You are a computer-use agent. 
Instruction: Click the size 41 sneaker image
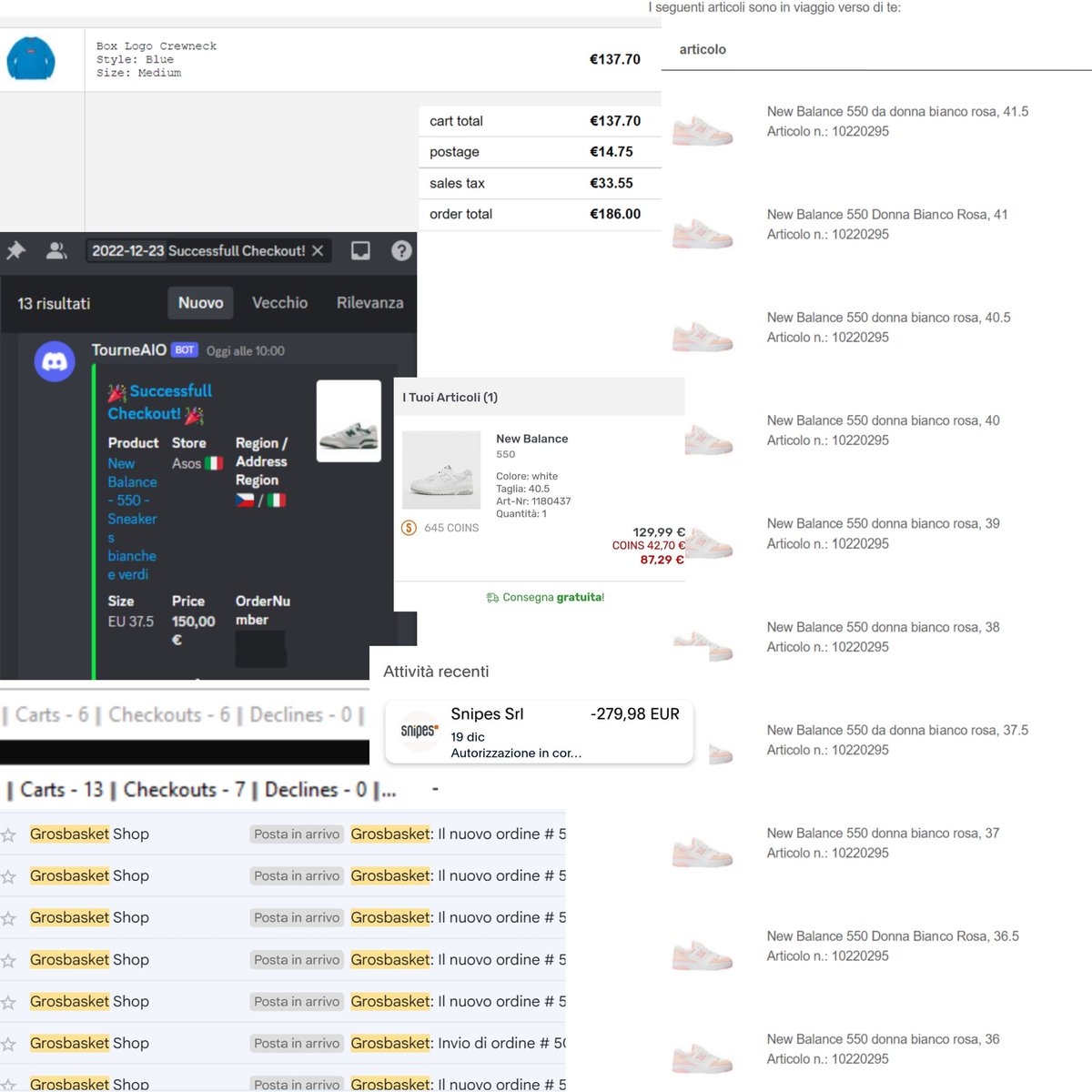point(703,234)
